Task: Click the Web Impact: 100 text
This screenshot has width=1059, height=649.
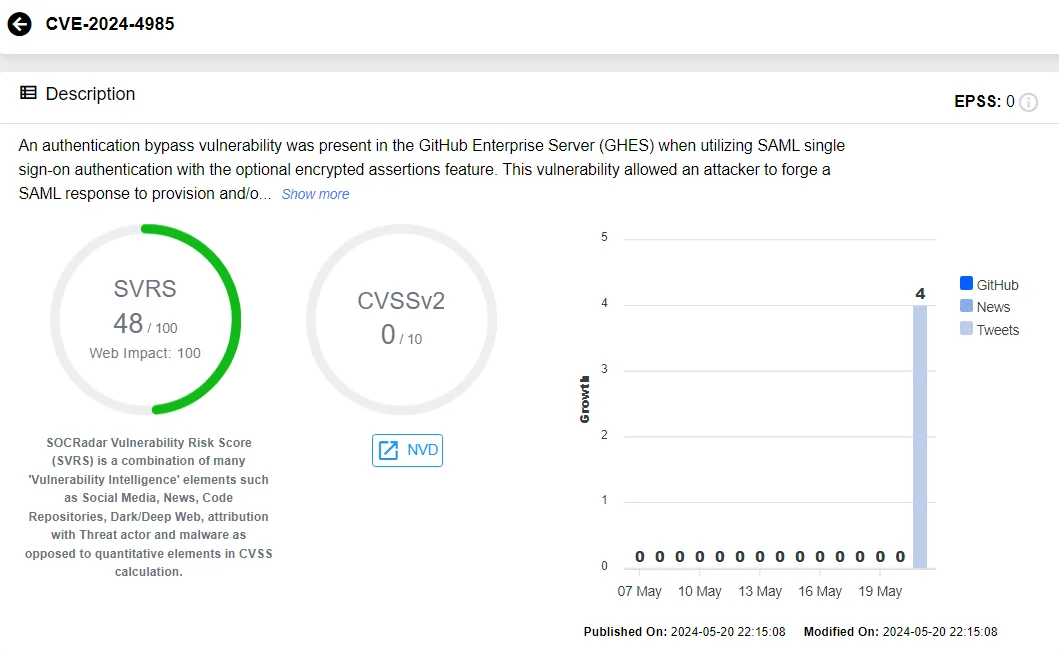Action: (145, 353)
